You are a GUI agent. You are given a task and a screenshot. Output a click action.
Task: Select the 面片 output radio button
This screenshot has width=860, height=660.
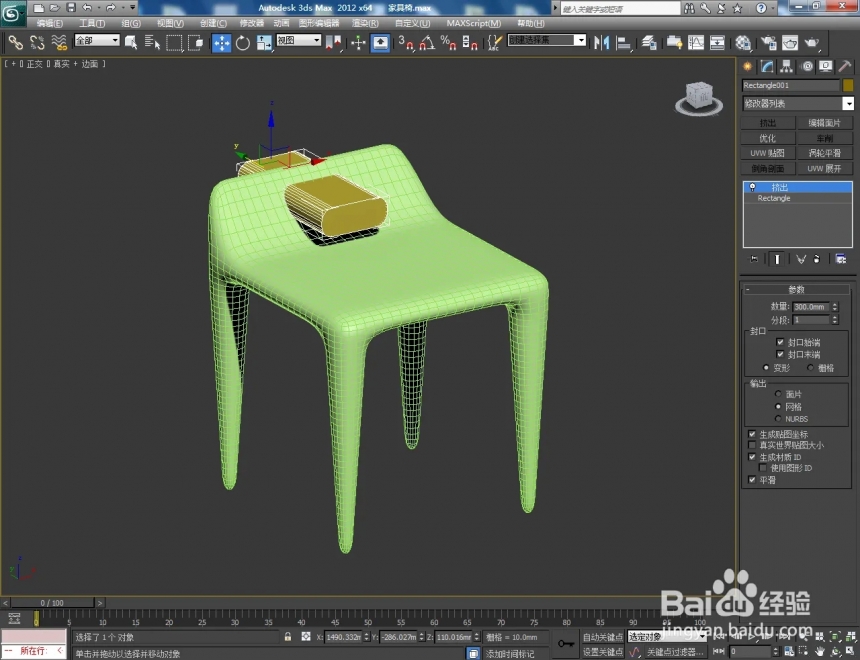coord(778,394)
